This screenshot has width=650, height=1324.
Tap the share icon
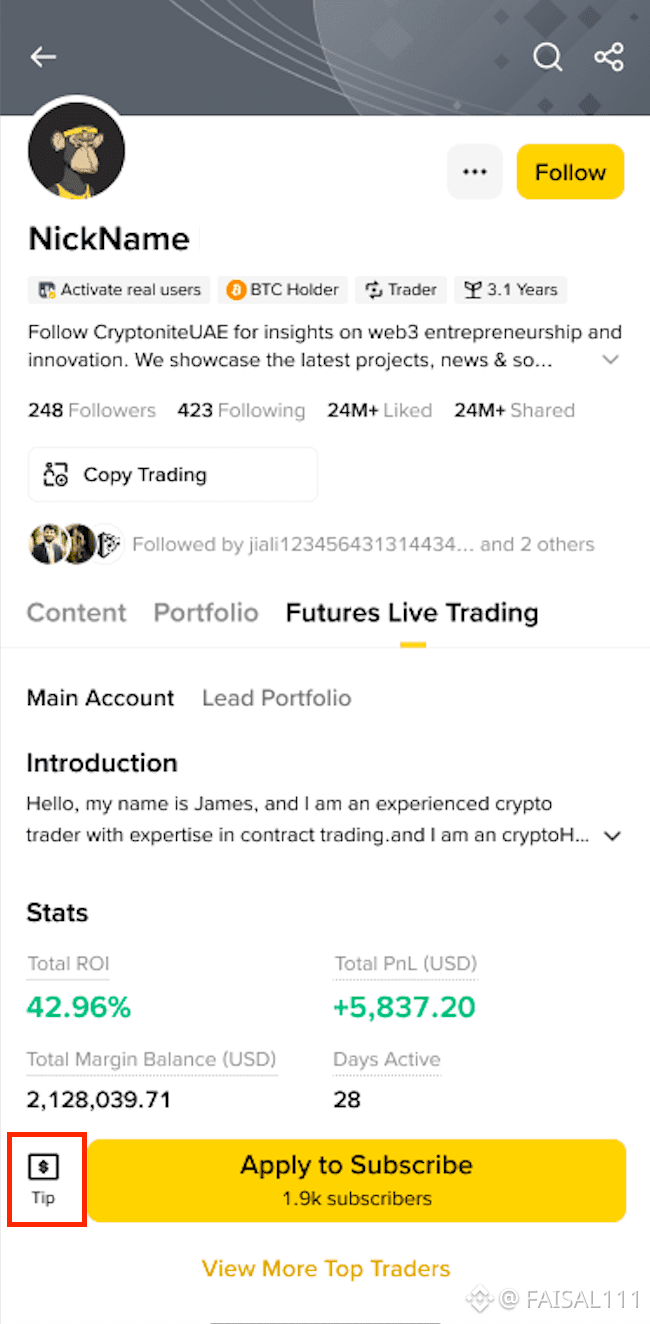(609, 57)
